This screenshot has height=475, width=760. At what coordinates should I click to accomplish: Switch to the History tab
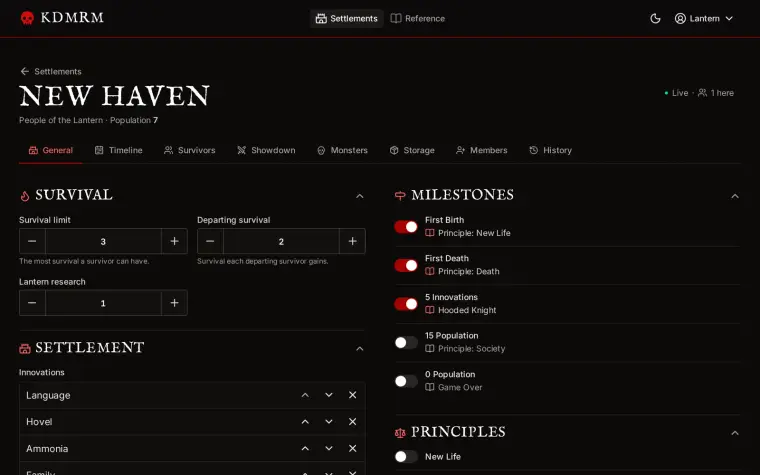[x=551, y=150]
